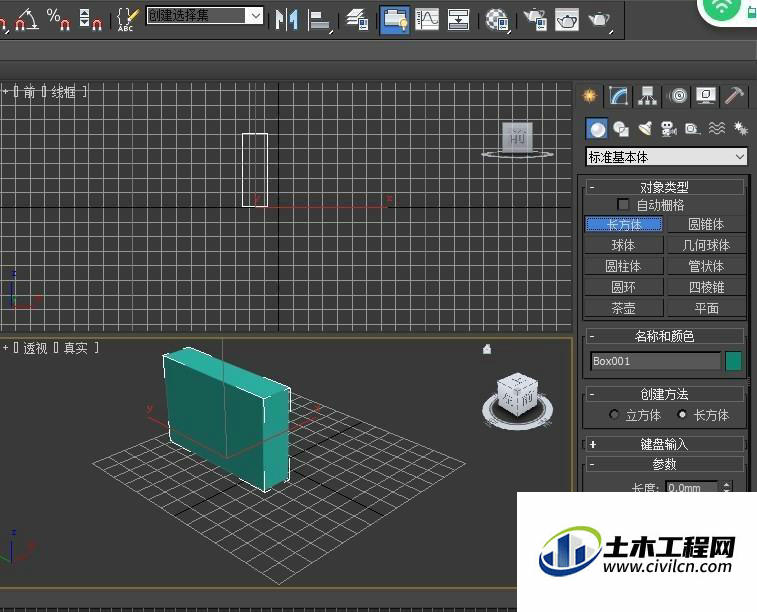757x612 pixels.
Task: Click the front viewport plus menu
Action: pyautogui.click(x=6, y=91)
